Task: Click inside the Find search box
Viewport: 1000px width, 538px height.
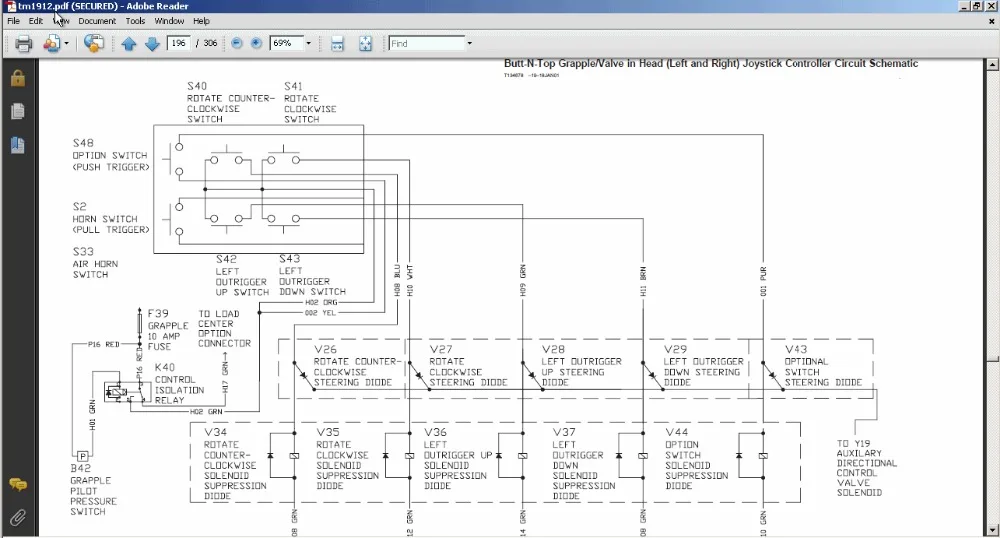Action: click(425, 44)
